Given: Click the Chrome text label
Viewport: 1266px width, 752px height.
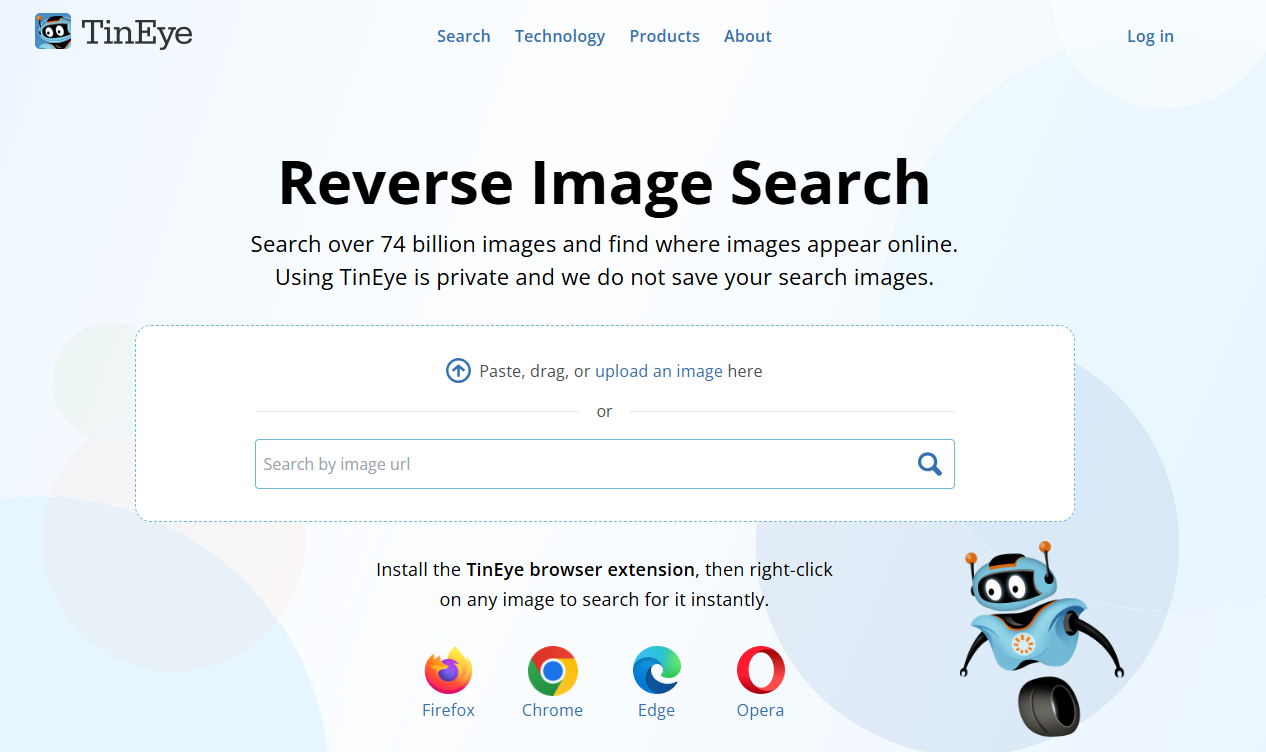Looking at the screenshot, I should pyautogui.click(x=552, y=710).
